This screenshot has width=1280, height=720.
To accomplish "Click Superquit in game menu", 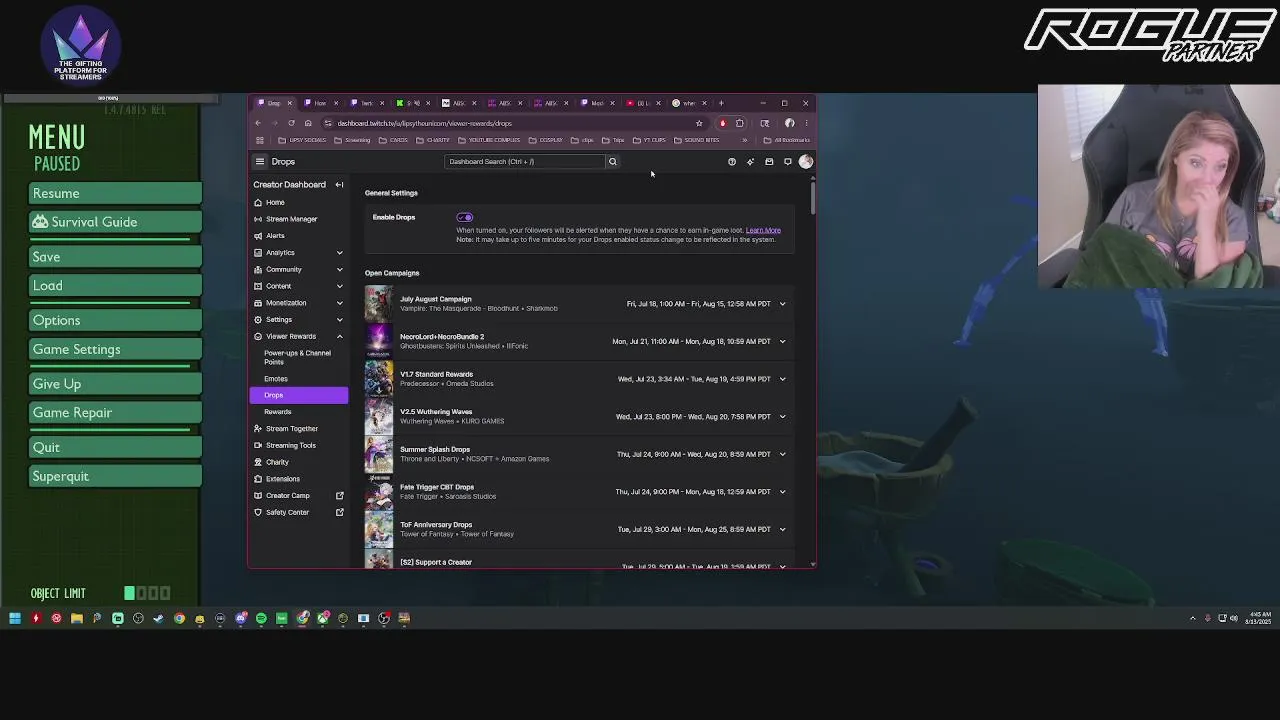I will (x=115, y=477).
